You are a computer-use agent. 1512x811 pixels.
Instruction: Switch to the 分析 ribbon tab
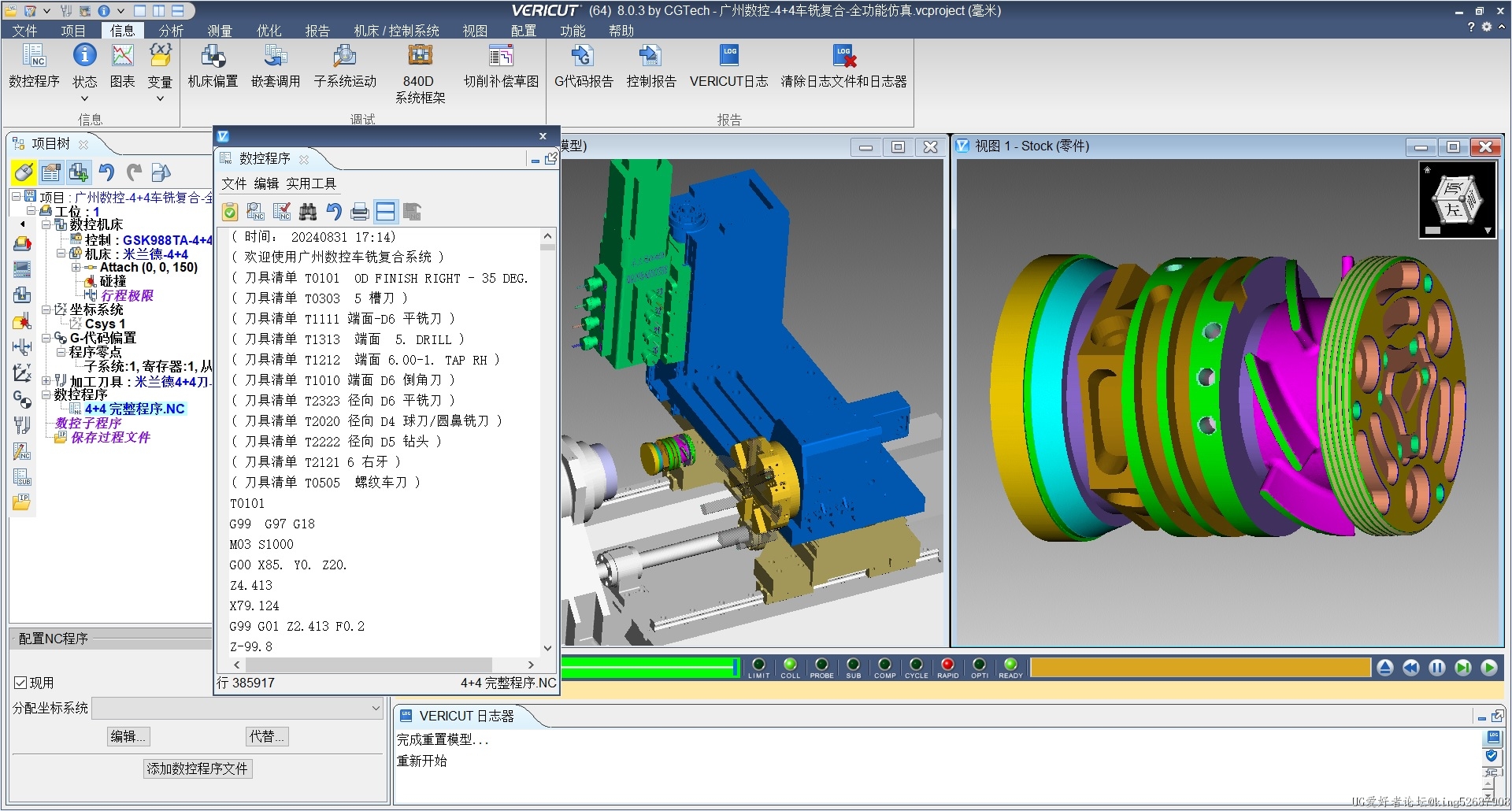[171, 31]
